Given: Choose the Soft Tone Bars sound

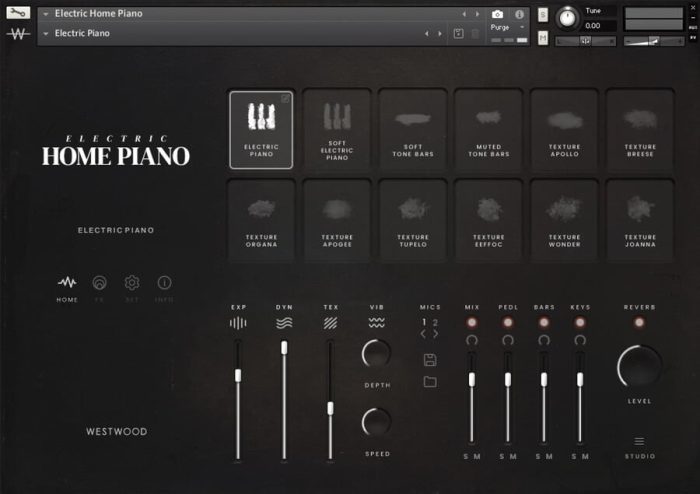Looking at the screenshot, I should pos(413,130).
